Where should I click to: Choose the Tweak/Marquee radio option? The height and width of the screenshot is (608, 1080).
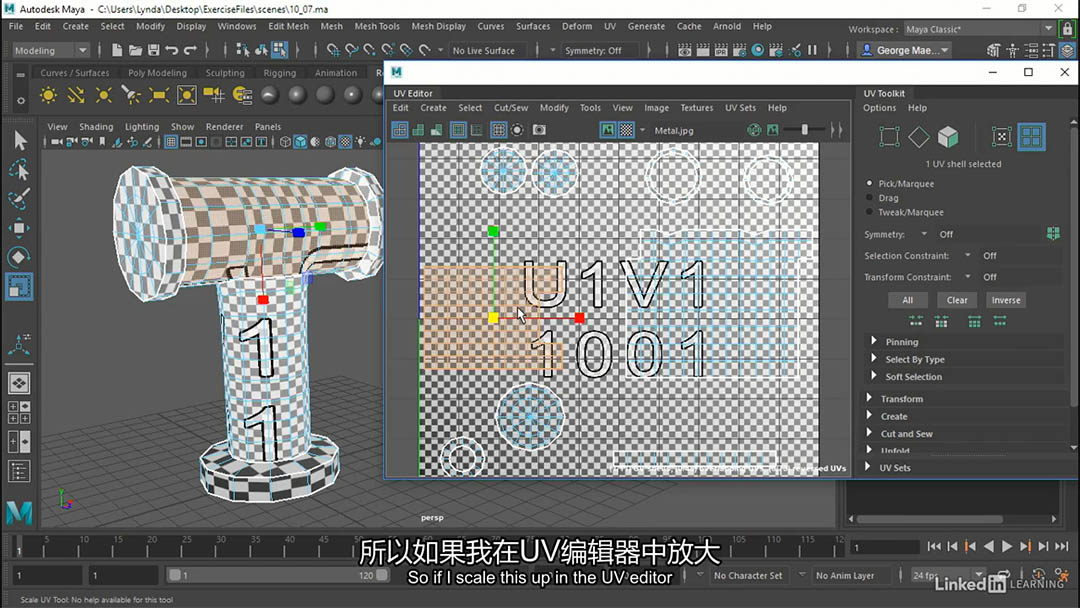tap(870, 212)
